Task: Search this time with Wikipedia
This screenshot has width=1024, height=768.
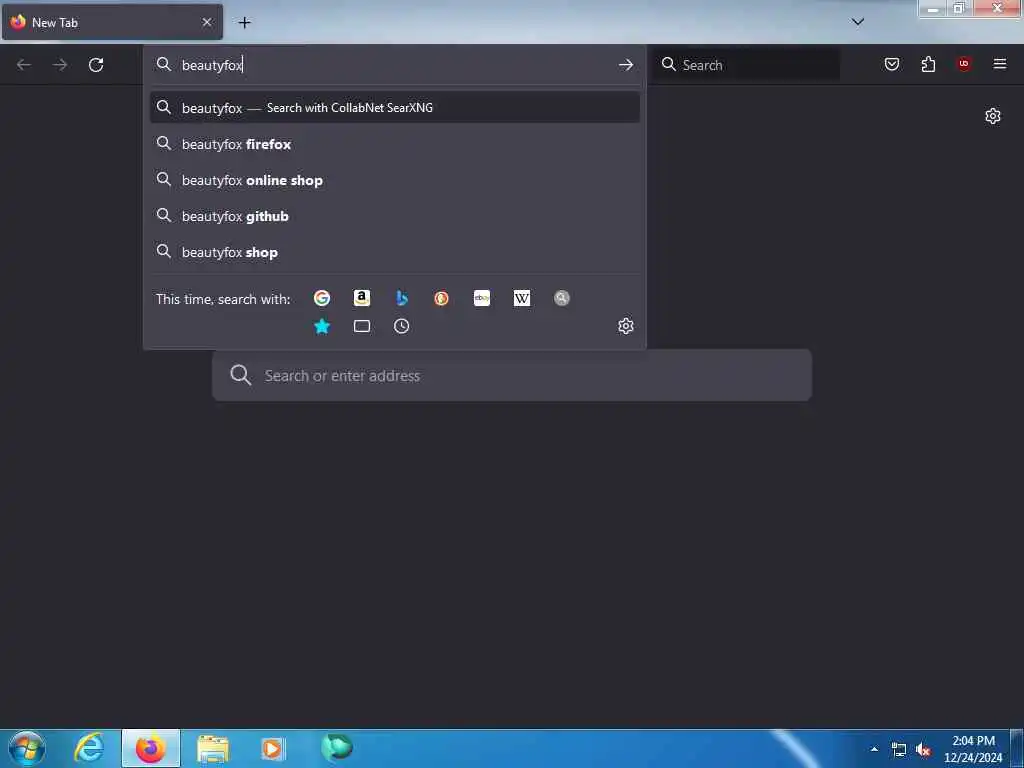Action: [x=522, y=298]
